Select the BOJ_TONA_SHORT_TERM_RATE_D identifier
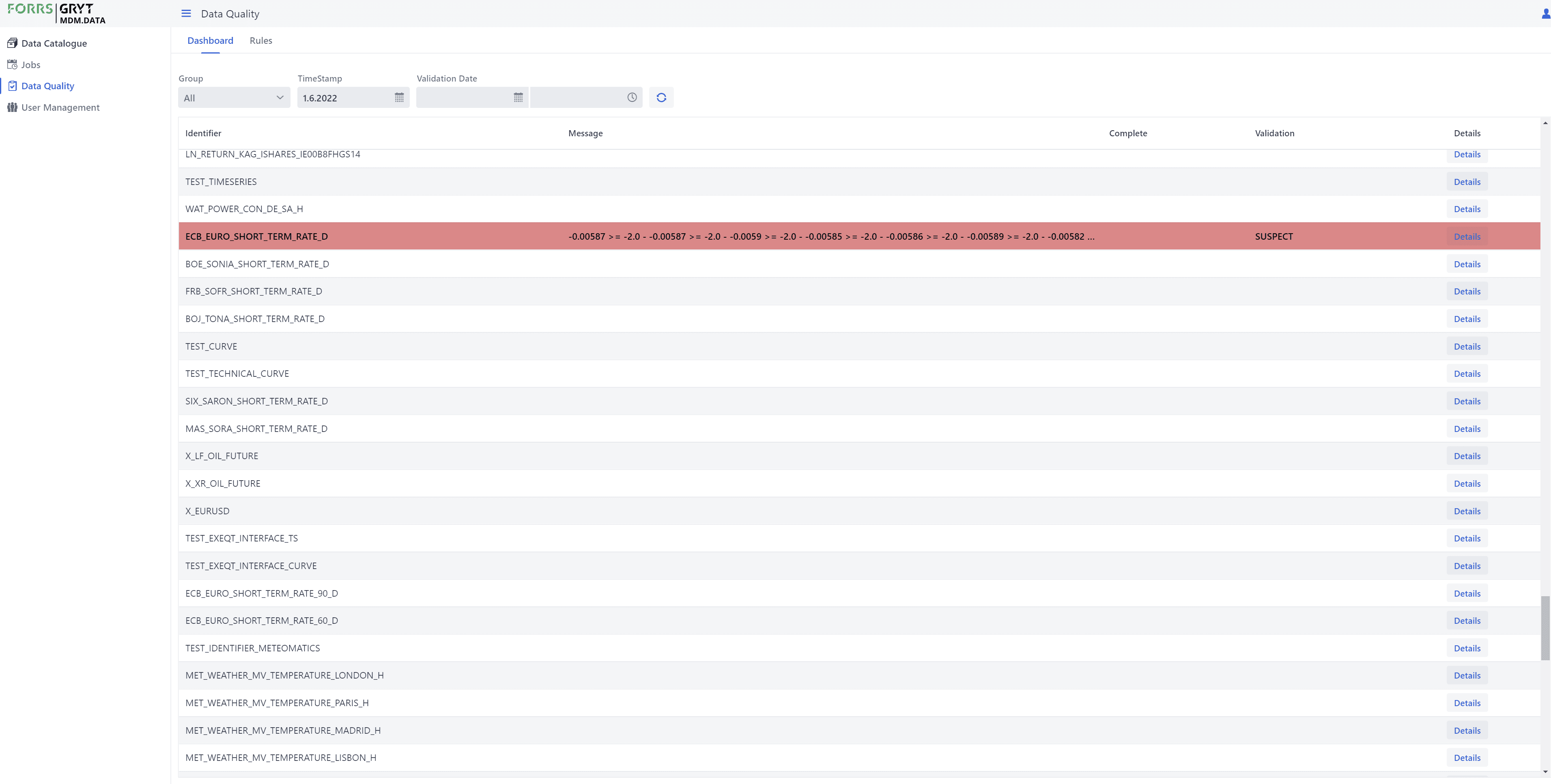 pyautogui.click(x=255, y=318)
